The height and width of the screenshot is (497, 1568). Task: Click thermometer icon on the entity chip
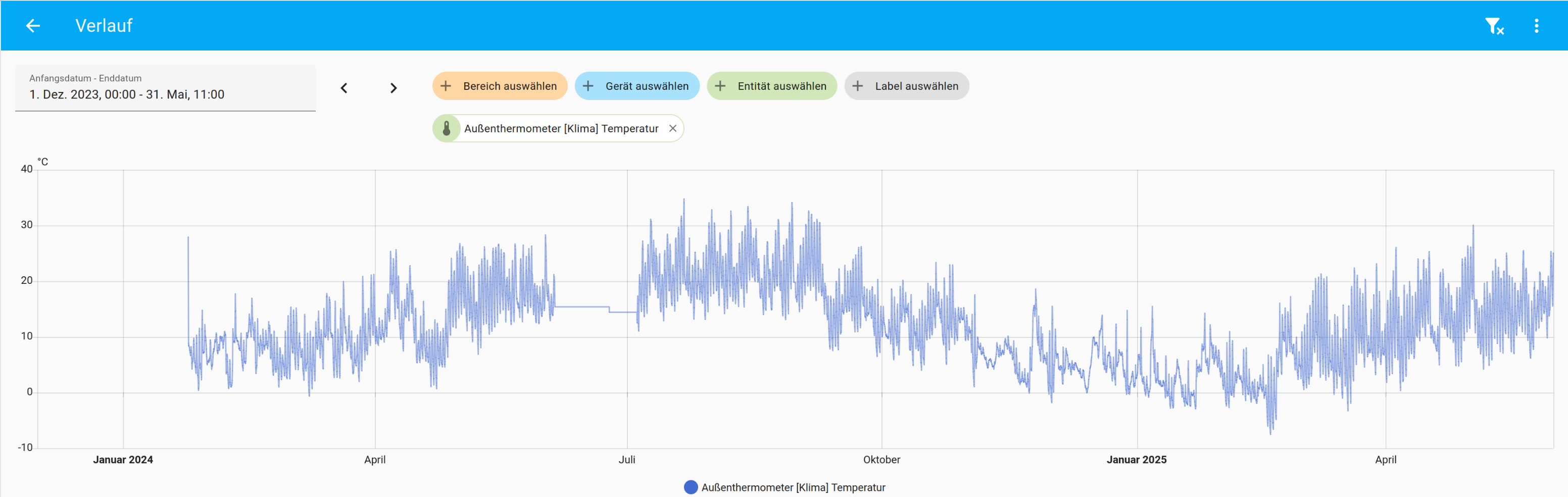pyautogui.click(x=446, y=128)
